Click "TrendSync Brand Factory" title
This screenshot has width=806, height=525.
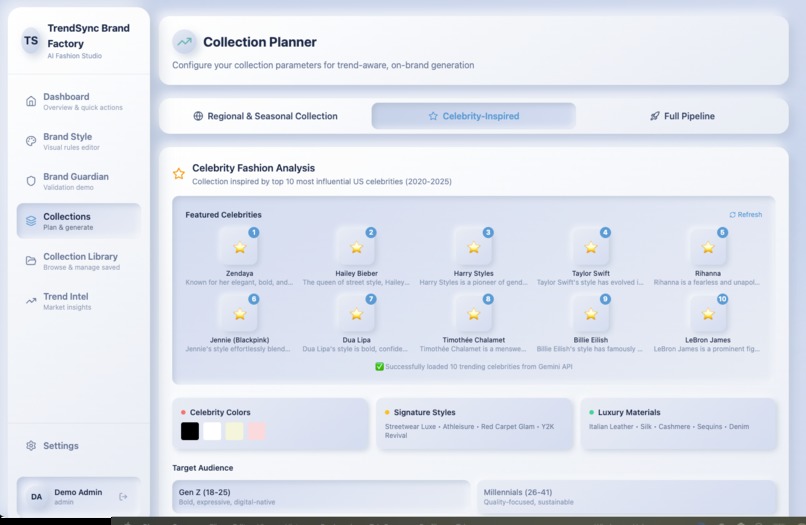coord(88,35)
